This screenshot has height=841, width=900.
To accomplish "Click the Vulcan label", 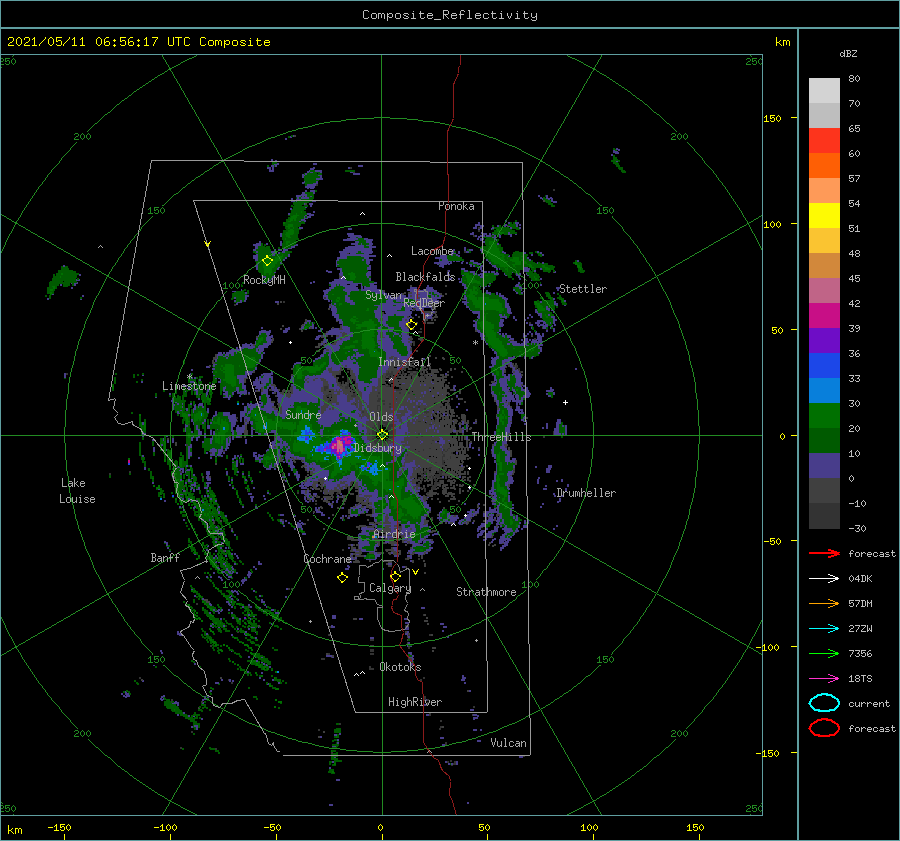I will pos(509,743).
